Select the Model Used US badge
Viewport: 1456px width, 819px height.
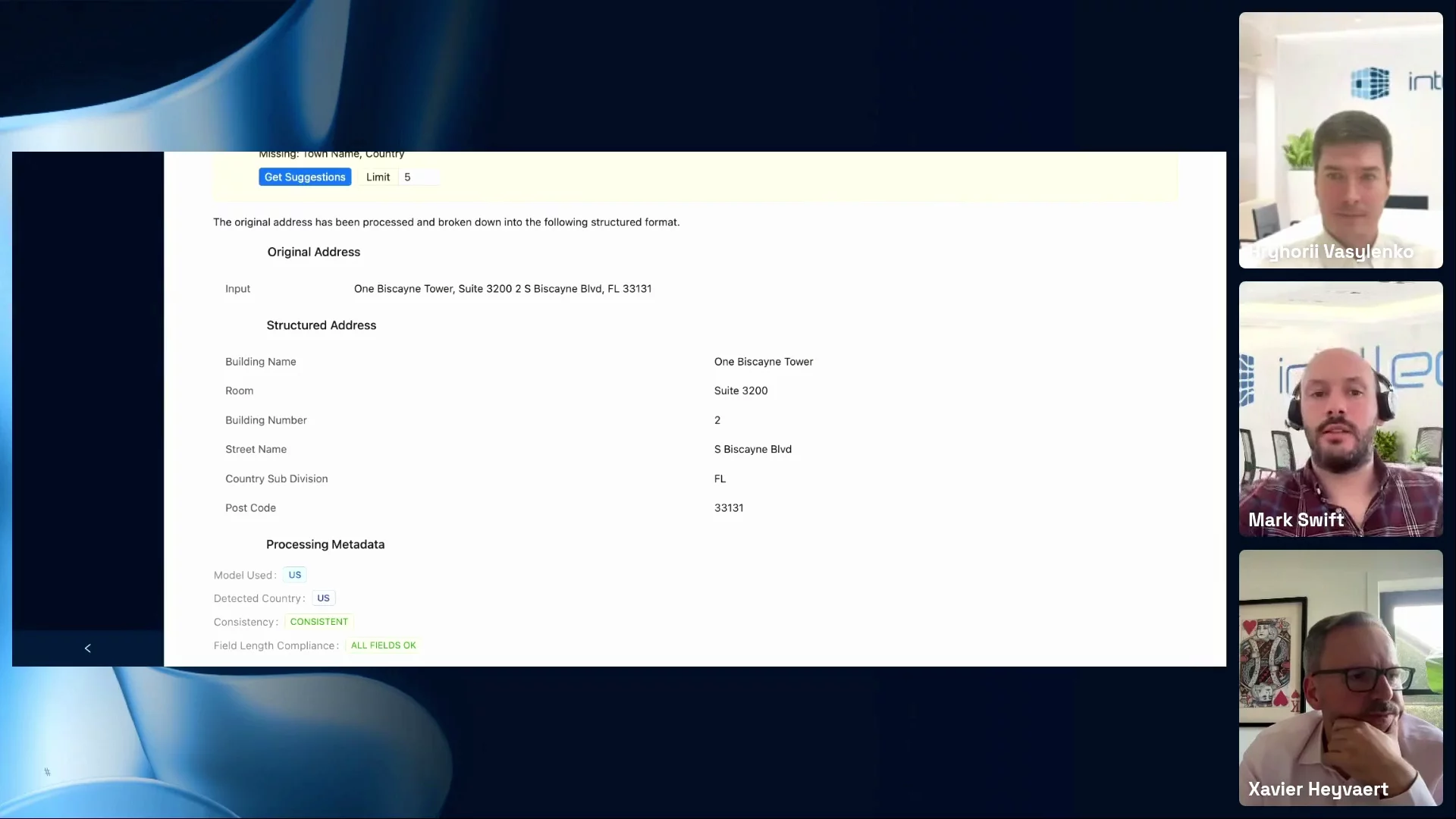point(295,575)
